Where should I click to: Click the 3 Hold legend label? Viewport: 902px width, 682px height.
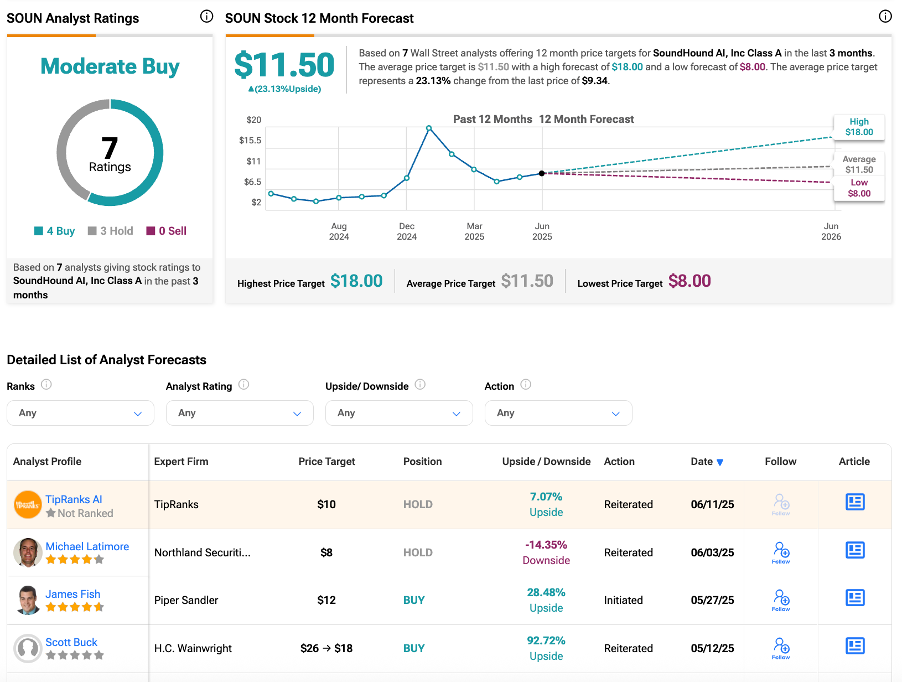pos(117,231)
